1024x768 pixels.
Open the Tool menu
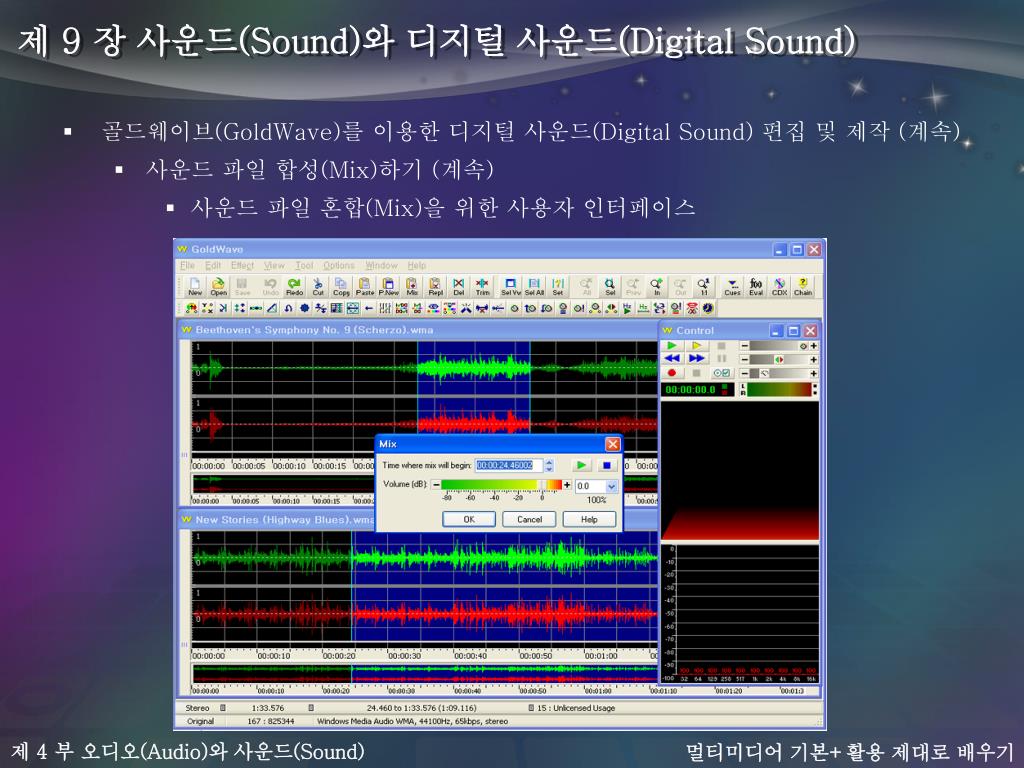pyautogui.click(x=304, y=265)
